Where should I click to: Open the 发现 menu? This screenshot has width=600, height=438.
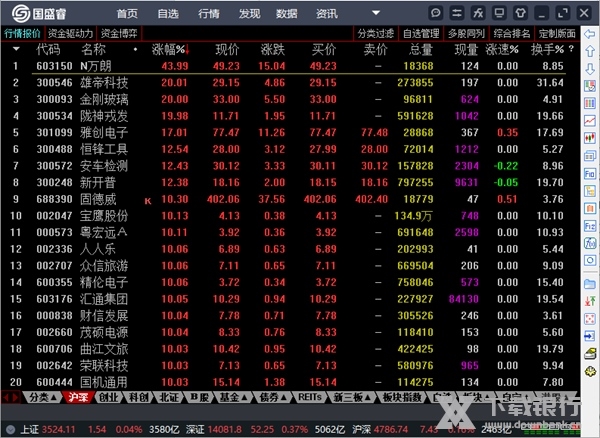click(x=249, y=14)
